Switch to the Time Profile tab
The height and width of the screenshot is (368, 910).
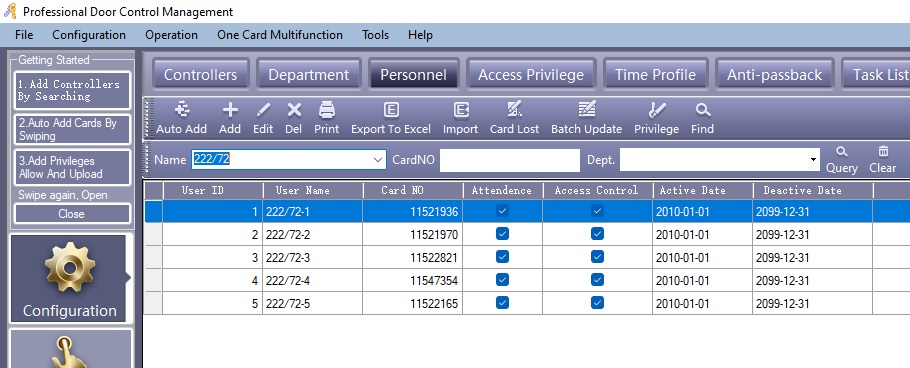(655, 74)
